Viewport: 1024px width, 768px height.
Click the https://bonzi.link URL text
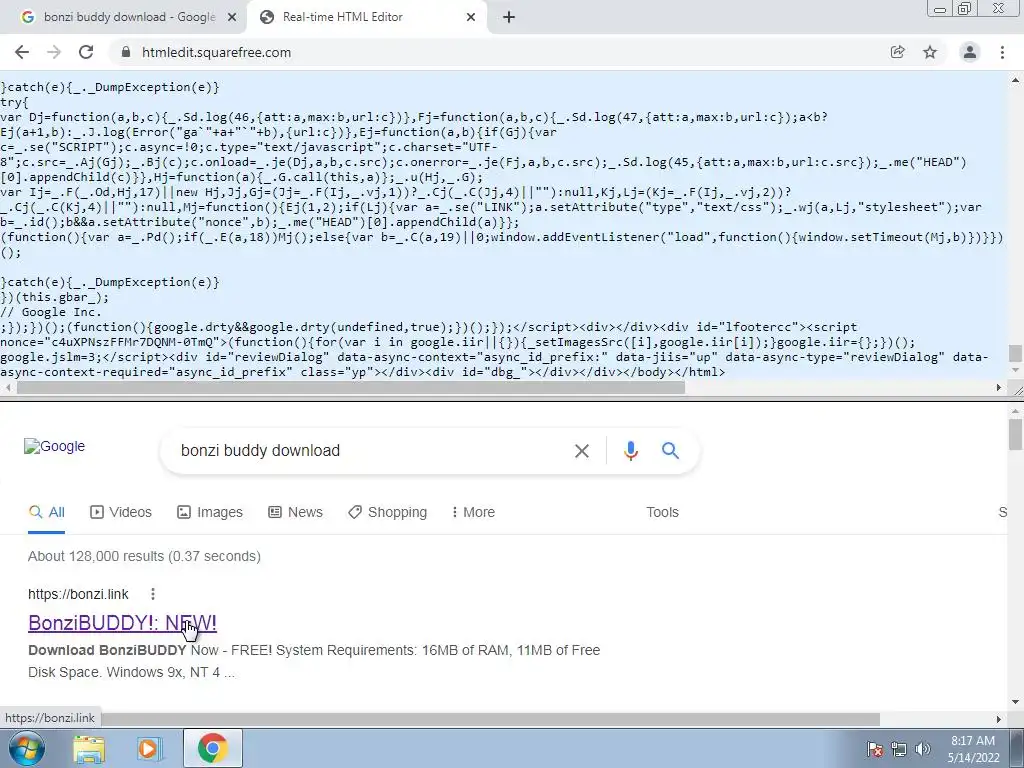point(78,594)
